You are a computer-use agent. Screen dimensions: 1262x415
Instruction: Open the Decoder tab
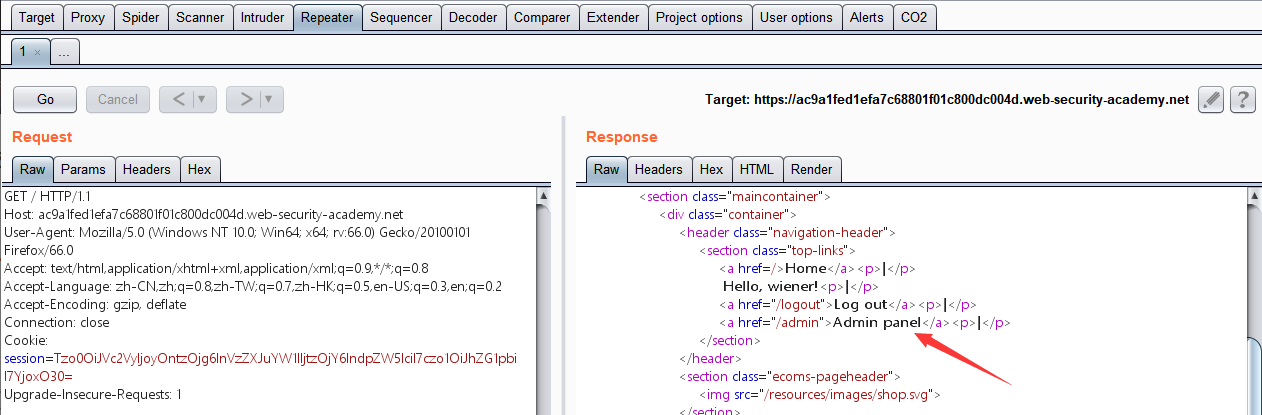(473, 17)
